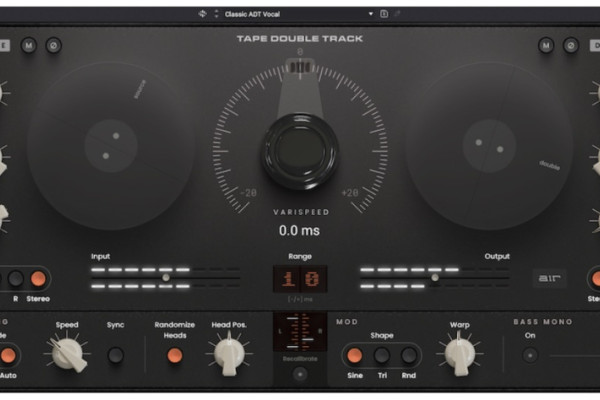Click the Warp knob
This screenshot has height=400, width=600.
tap(460, 354)
